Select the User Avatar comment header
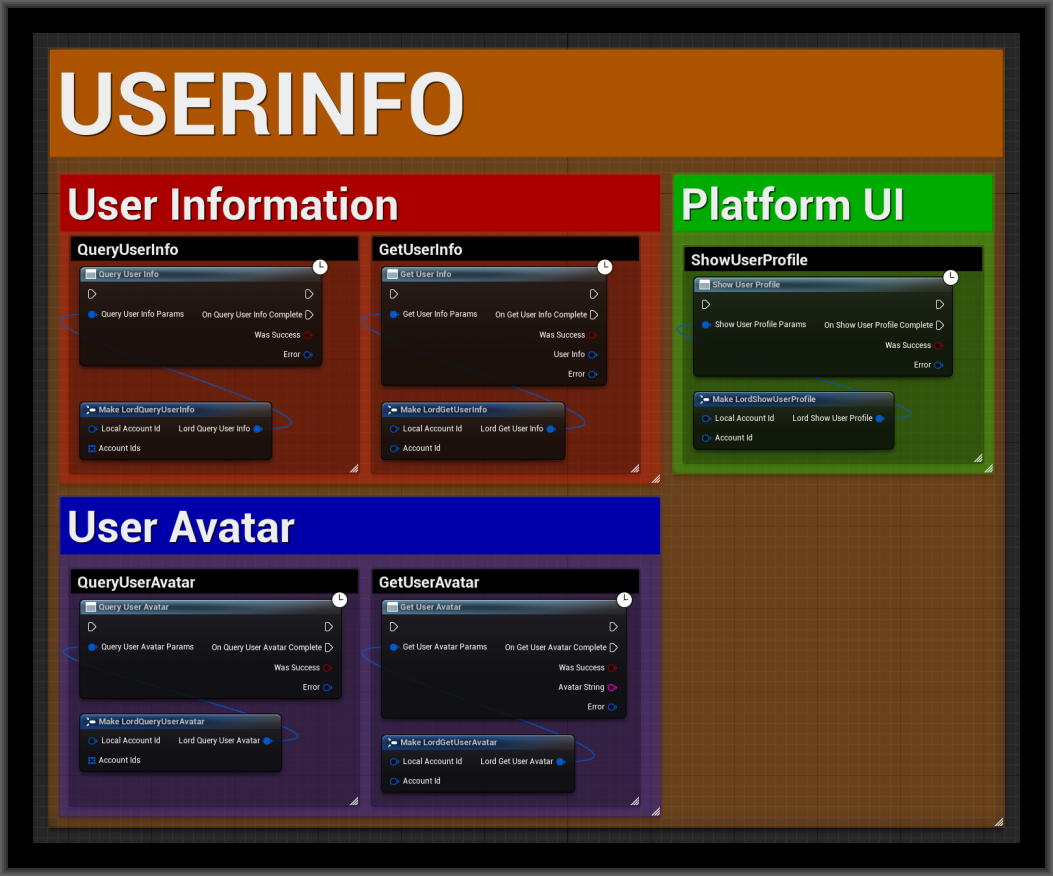 360,527
